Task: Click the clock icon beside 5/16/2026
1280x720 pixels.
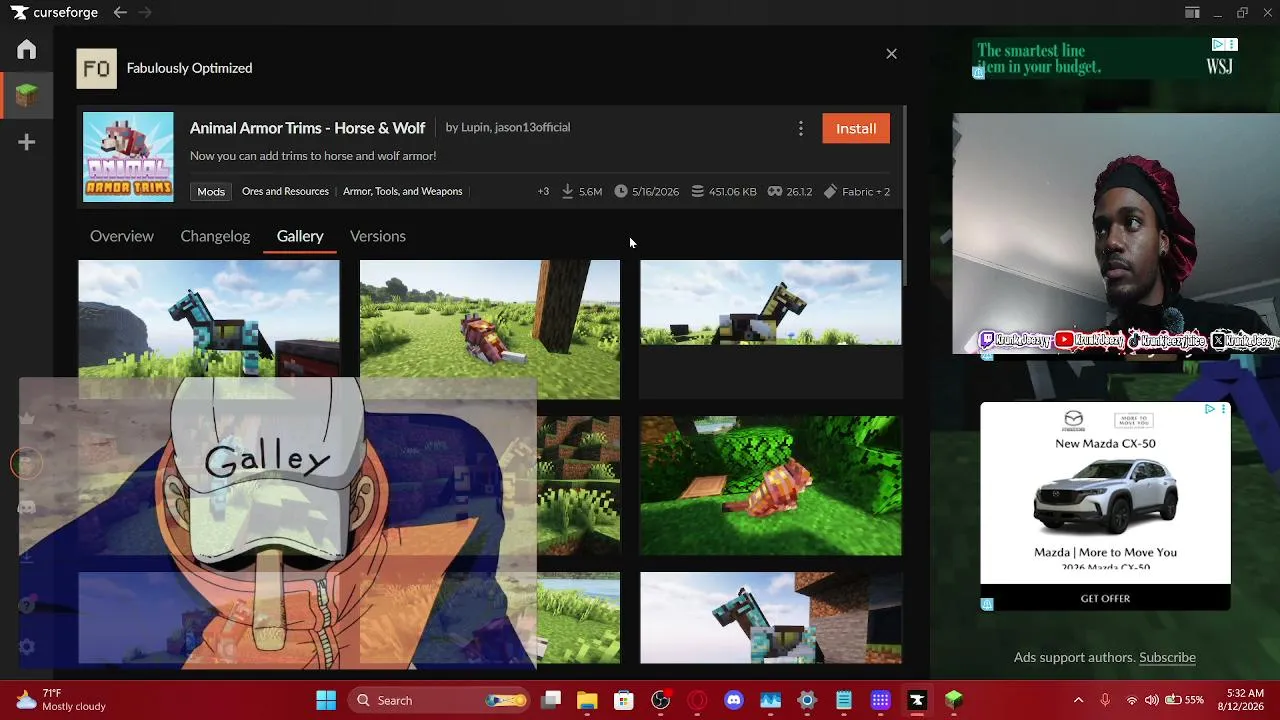Action: [621, 191]
